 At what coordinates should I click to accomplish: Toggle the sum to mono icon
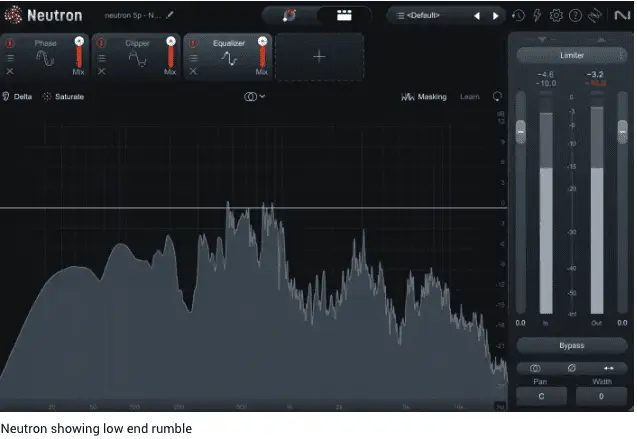pos(535,368)
